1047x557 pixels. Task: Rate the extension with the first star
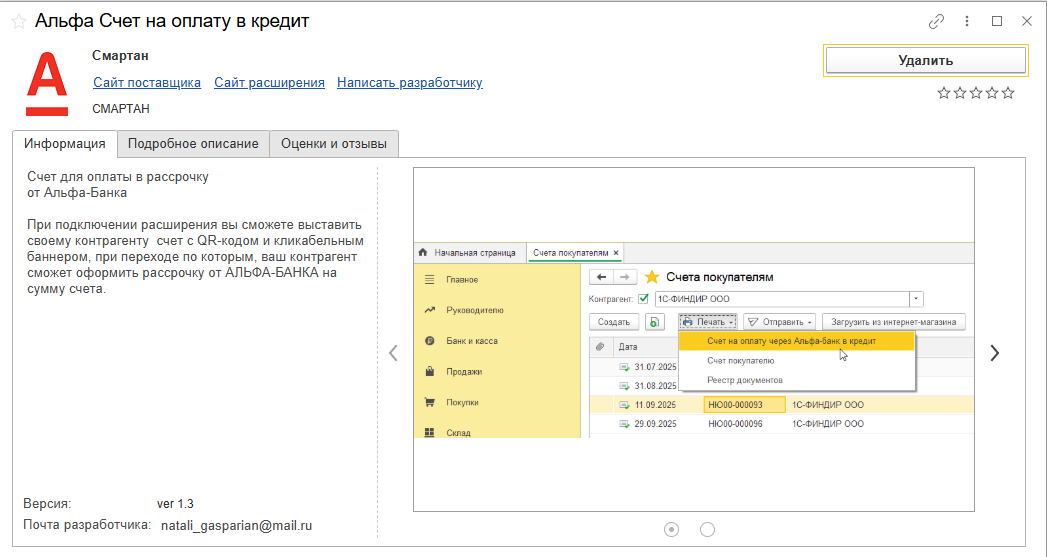coord(944,94)
